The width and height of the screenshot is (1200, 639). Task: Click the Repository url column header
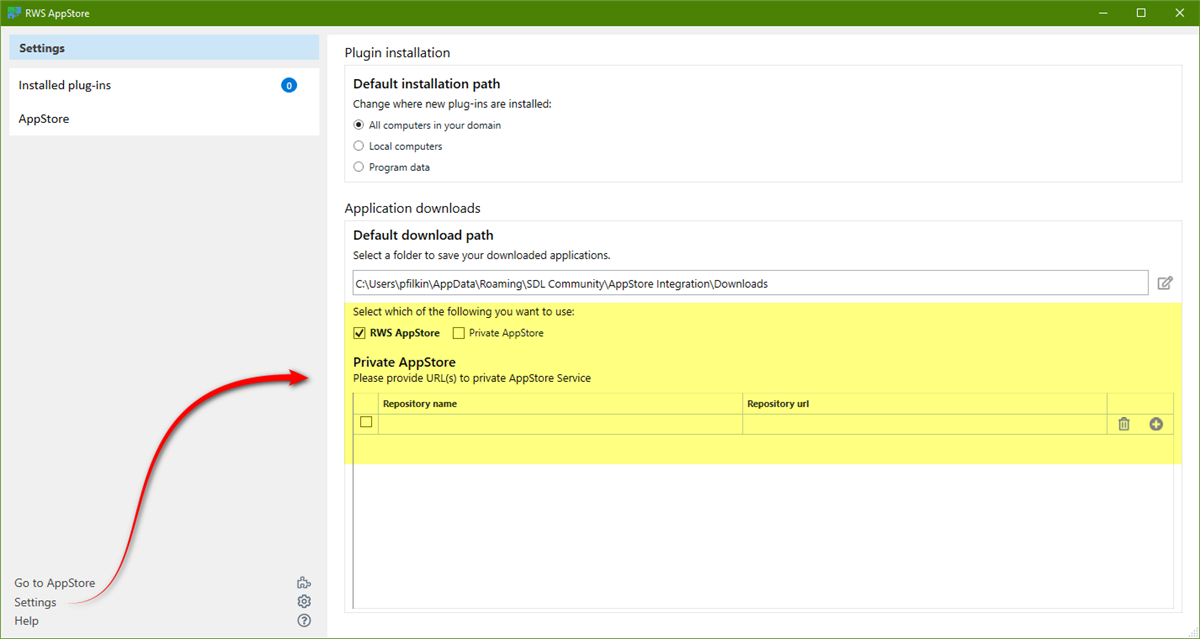925,404
